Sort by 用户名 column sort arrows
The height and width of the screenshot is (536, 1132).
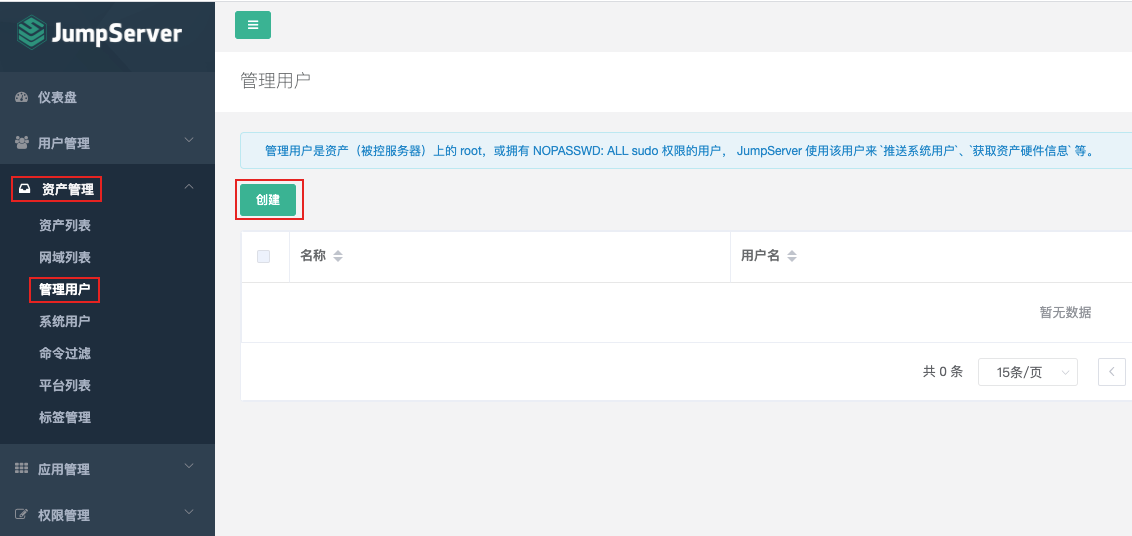pyautogui.click(x=792, y=256)
